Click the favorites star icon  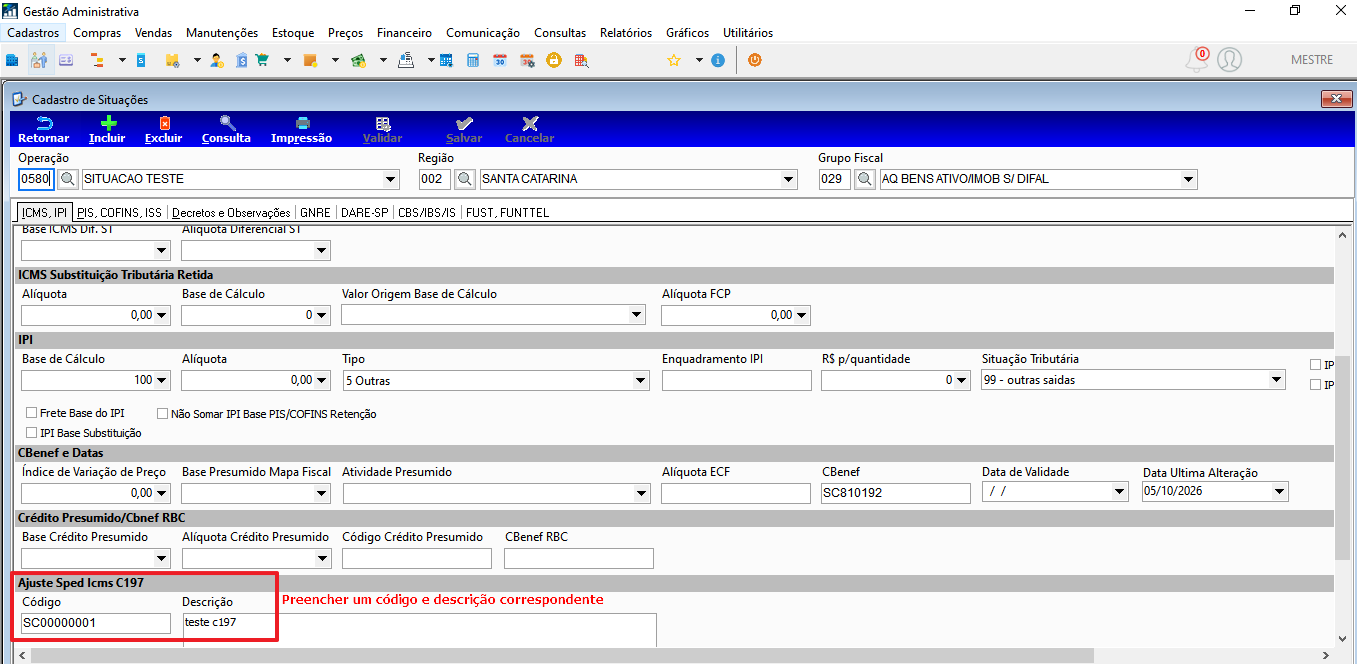[x=674, y=60]
